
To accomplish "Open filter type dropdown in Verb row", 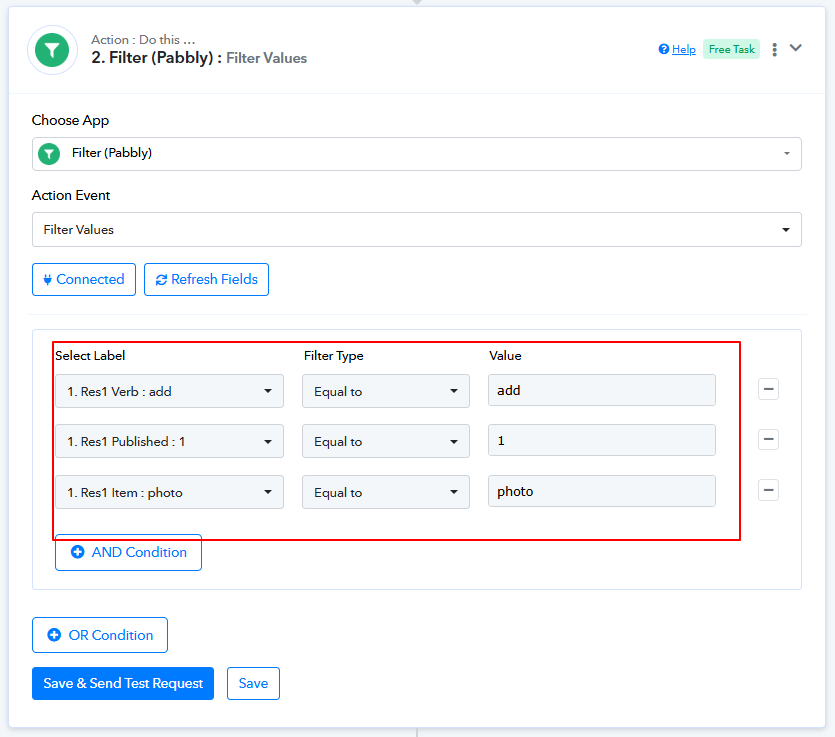I will [x=386, y=391].
